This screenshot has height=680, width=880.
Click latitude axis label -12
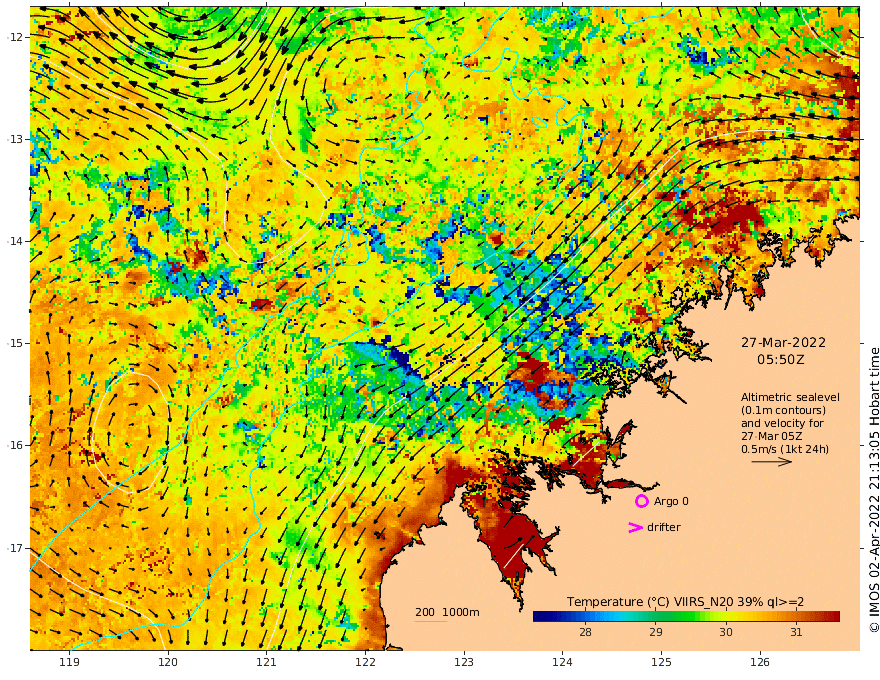click(14, 37)
